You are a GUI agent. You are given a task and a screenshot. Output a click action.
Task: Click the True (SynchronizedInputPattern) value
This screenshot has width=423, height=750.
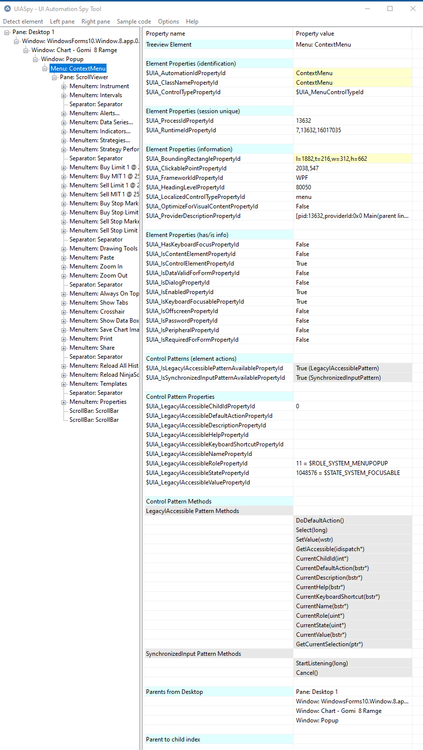(352, 378)
